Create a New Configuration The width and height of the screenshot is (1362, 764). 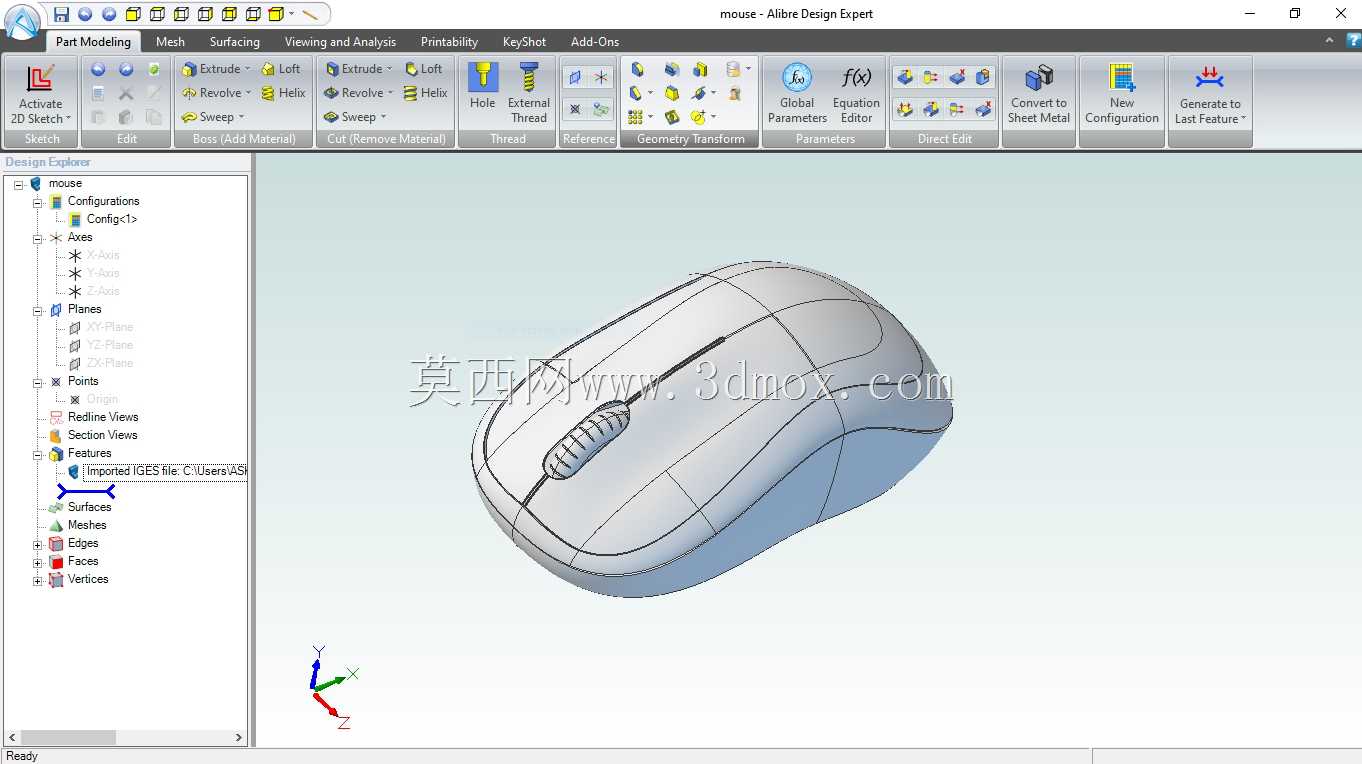pos(1122,93)
